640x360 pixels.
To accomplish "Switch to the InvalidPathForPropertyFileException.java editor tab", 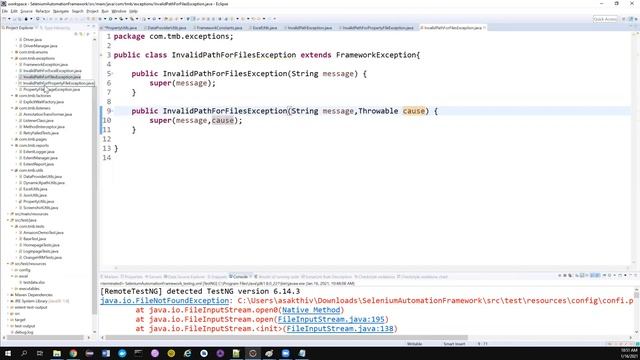I will tap(378, 28).
